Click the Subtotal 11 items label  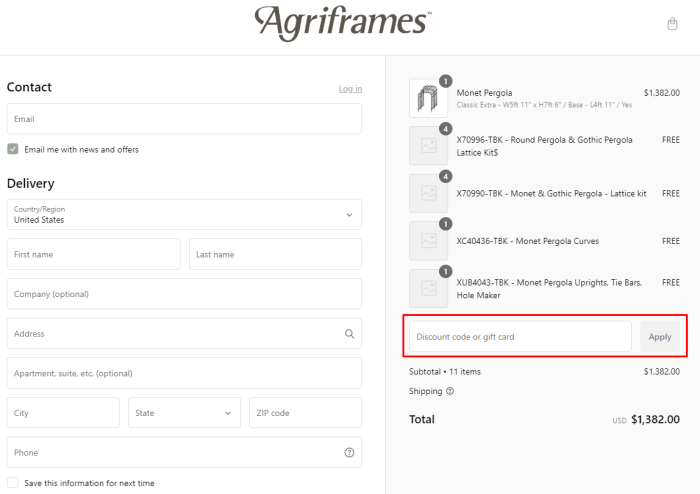[x=445, y=372]
